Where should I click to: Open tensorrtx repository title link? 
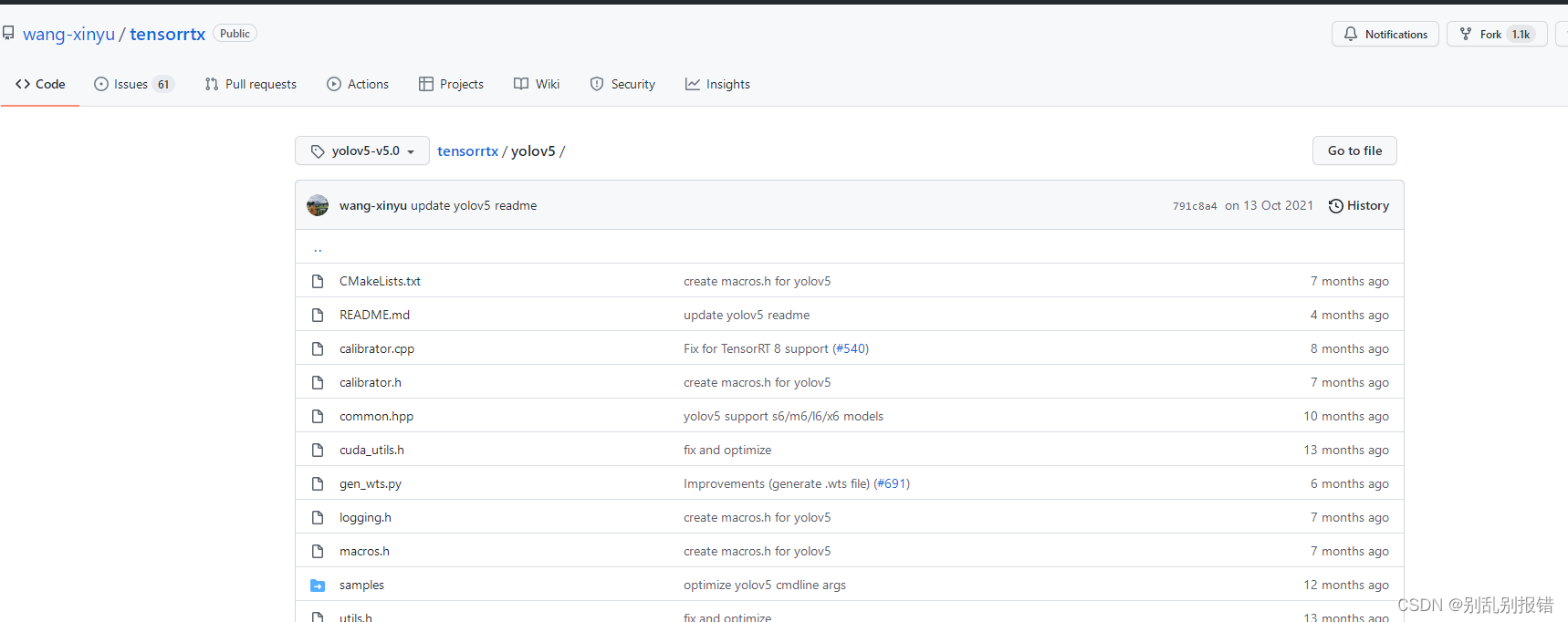click(167, 34)
